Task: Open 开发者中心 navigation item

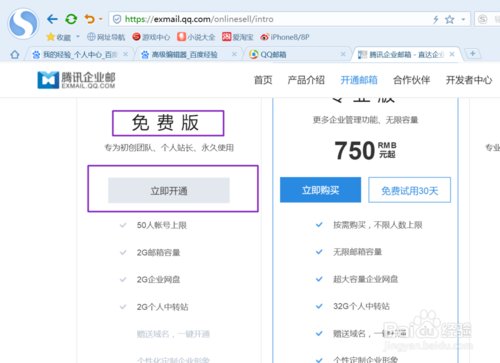Action: (469, 80)
